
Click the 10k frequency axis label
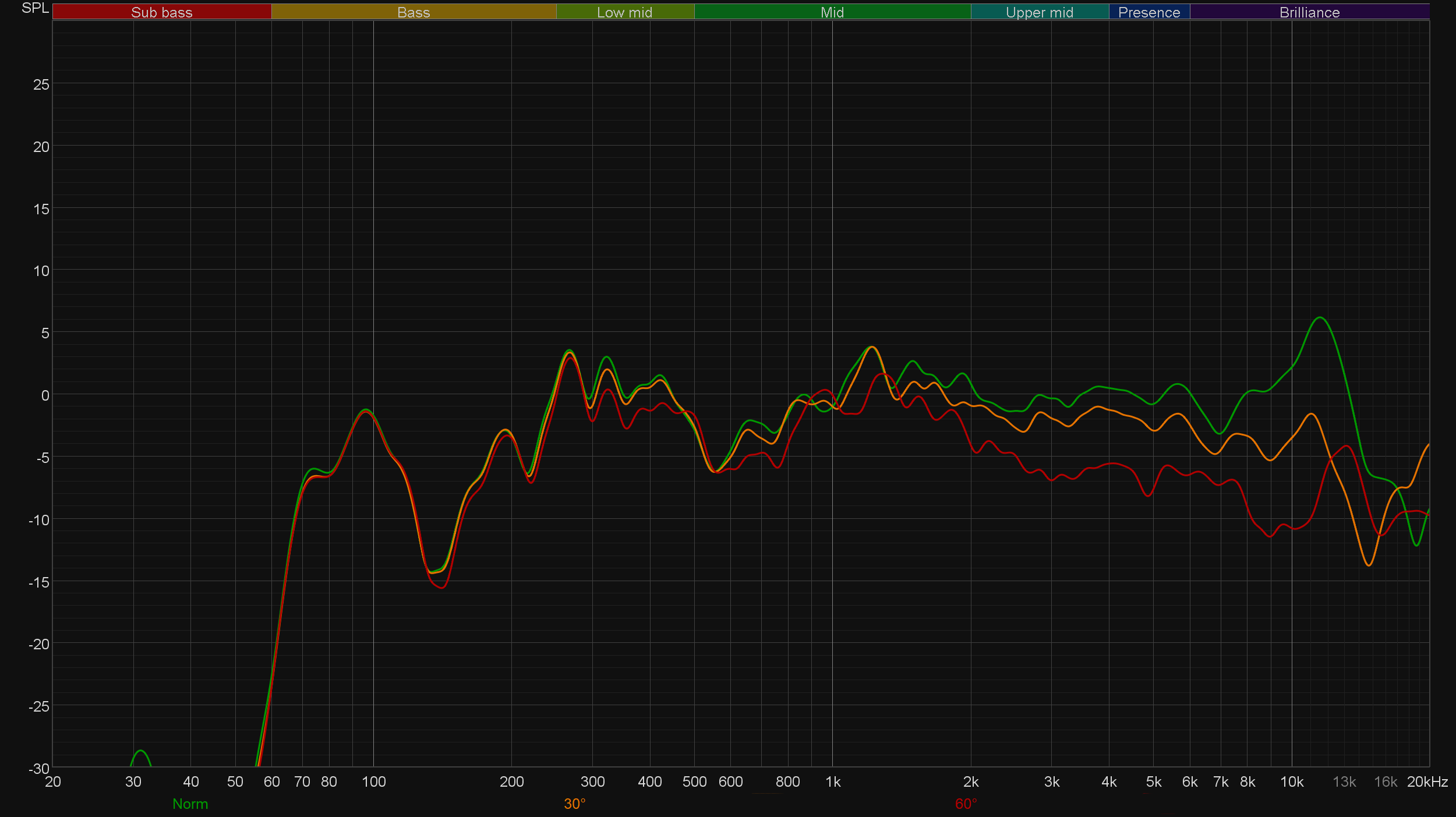1291,781
